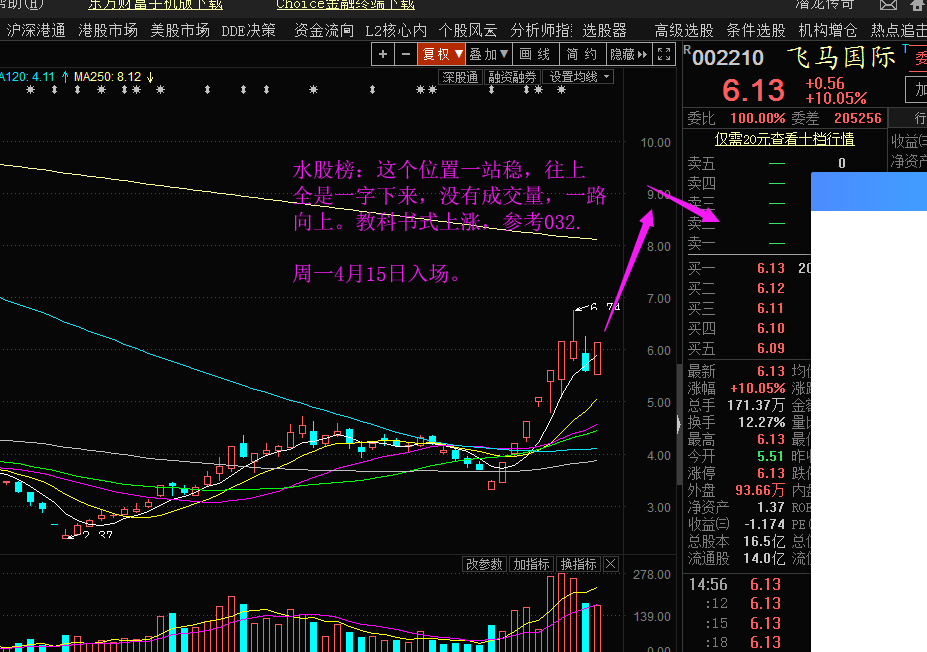Open the 选股器 menu
This screenshot has height=652, width=927.
[604, 31]
